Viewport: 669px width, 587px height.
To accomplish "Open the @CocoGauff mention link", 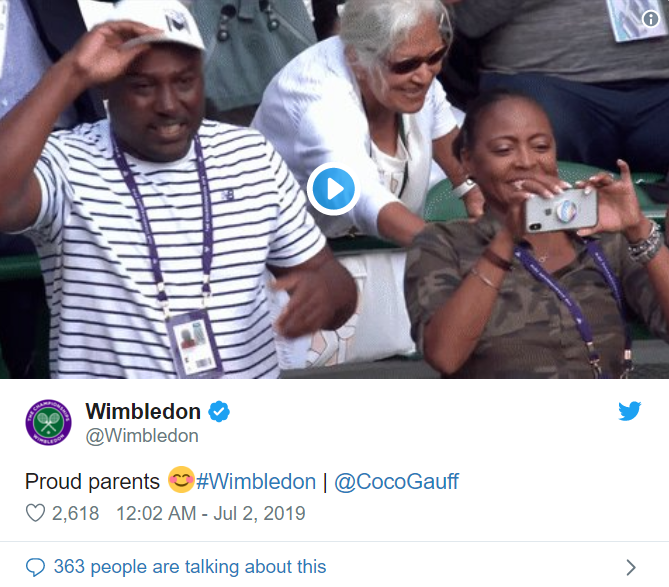I will tap(396, 481).
